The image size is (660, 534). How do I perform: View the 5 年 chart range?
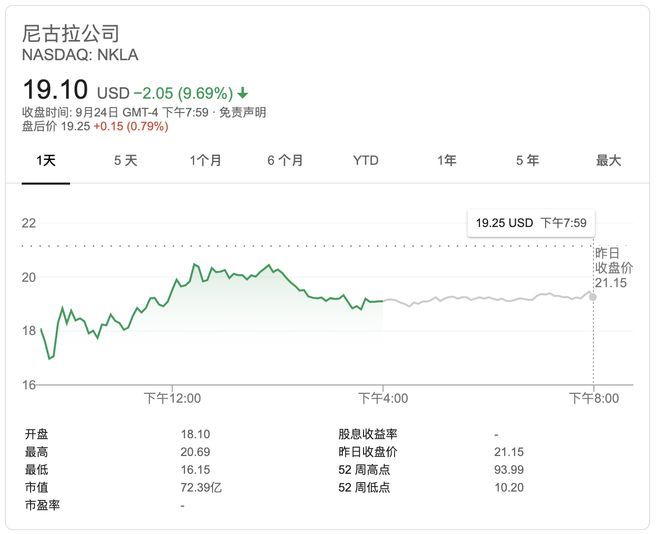(x=527, y=160)
